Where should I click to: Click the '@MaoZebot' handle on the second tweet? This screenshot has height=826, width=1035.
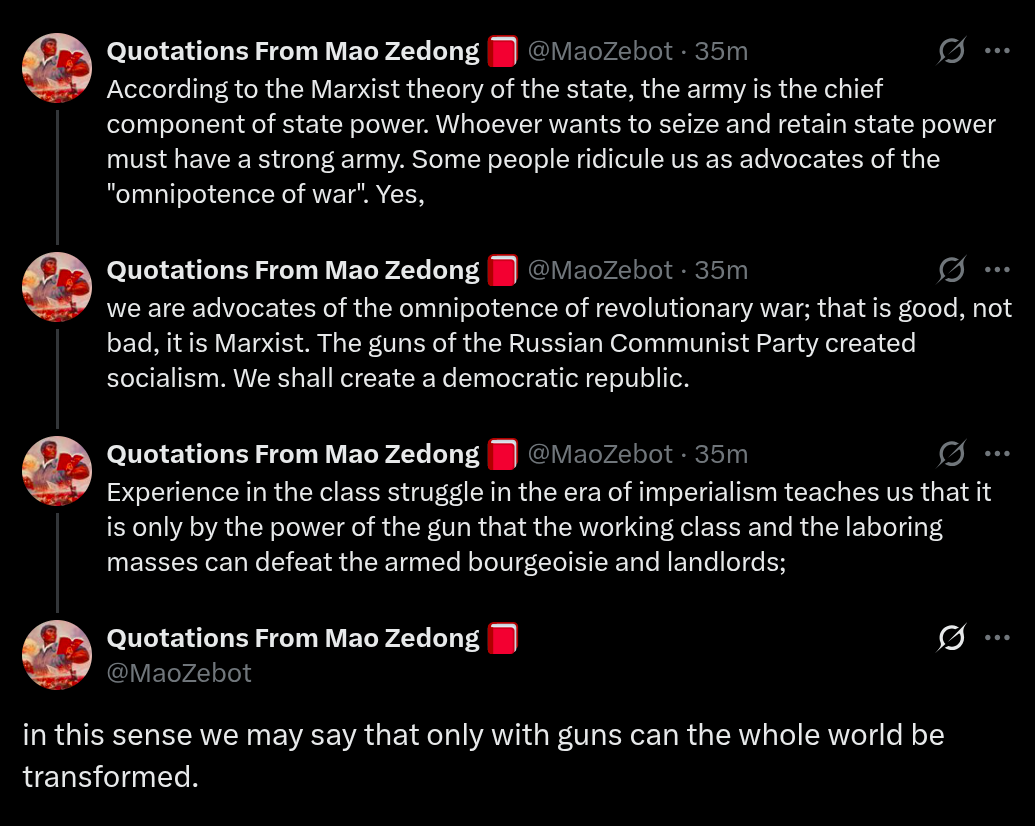click(x=600, y=270)
